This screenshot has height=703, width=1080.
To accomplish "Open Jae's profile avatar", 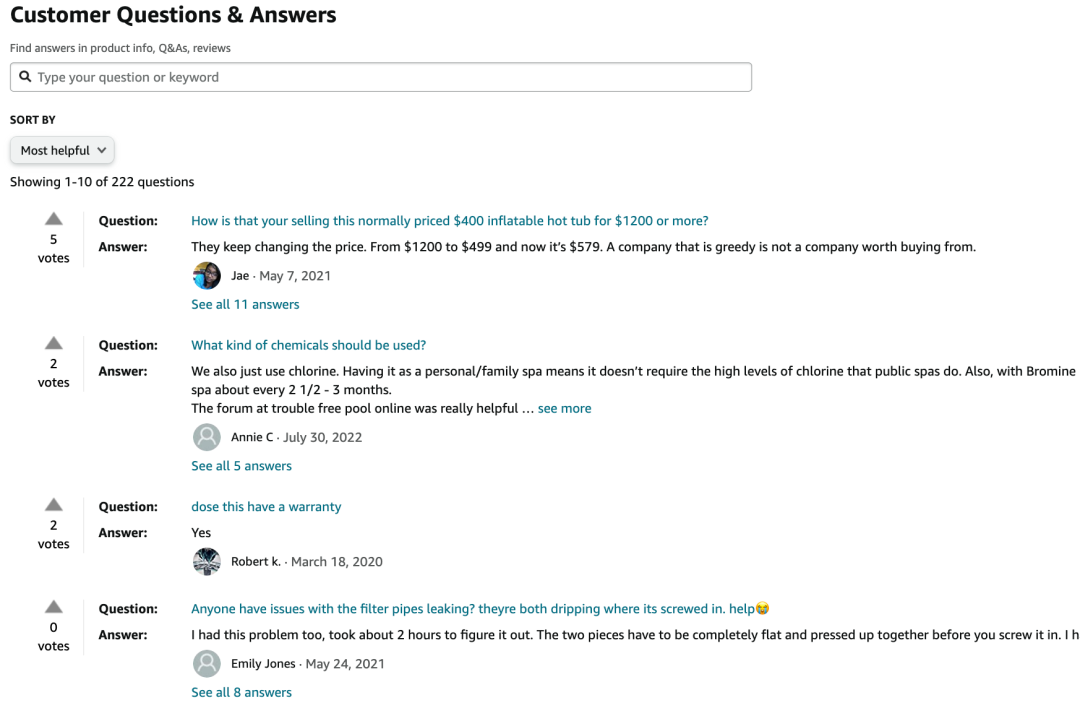I will click(x=207, y=275).
